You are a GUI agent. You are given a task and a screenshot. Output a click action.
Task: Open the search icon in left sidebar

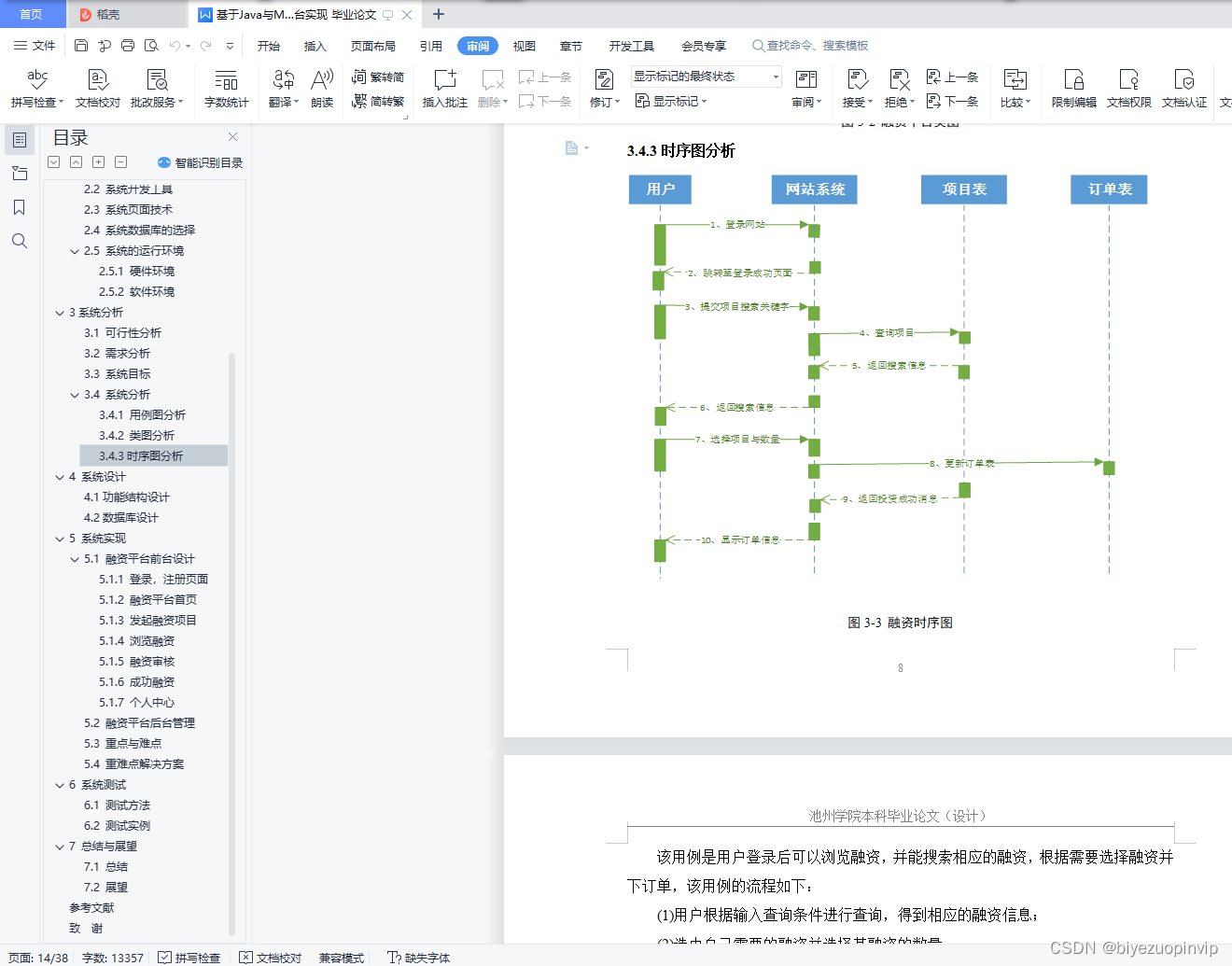(20, 241)
